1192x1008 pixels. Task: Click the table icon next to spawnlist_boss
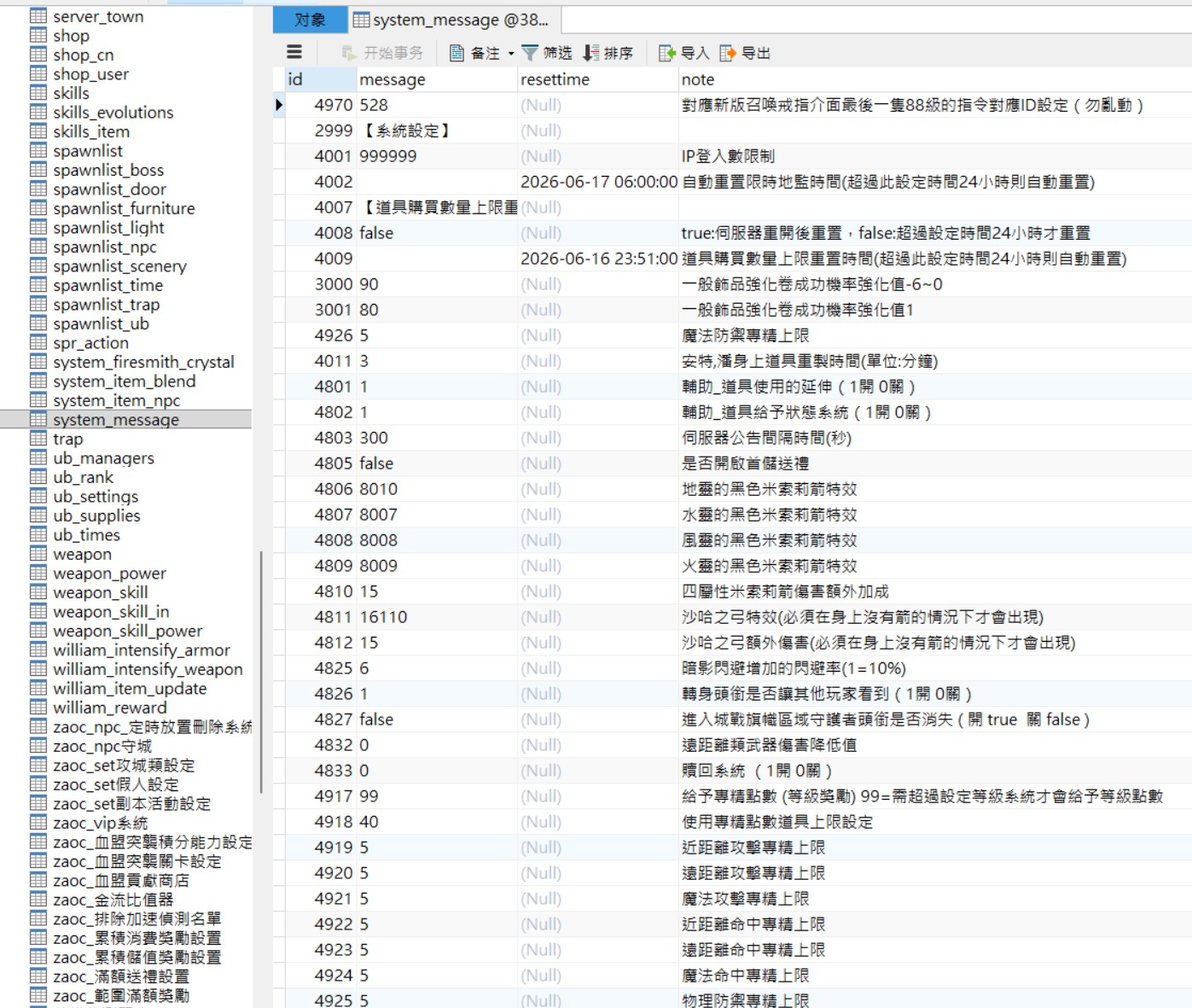click(38, 170)
